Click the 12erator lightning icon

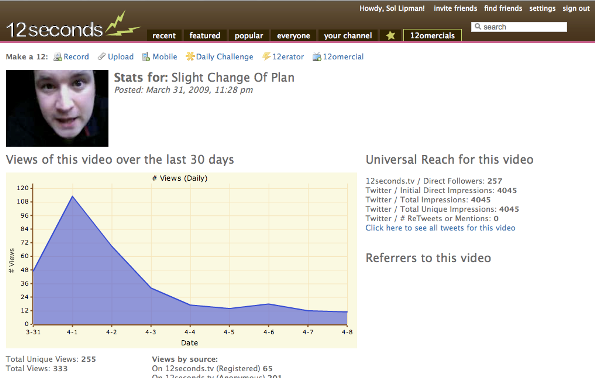[266, 57]
